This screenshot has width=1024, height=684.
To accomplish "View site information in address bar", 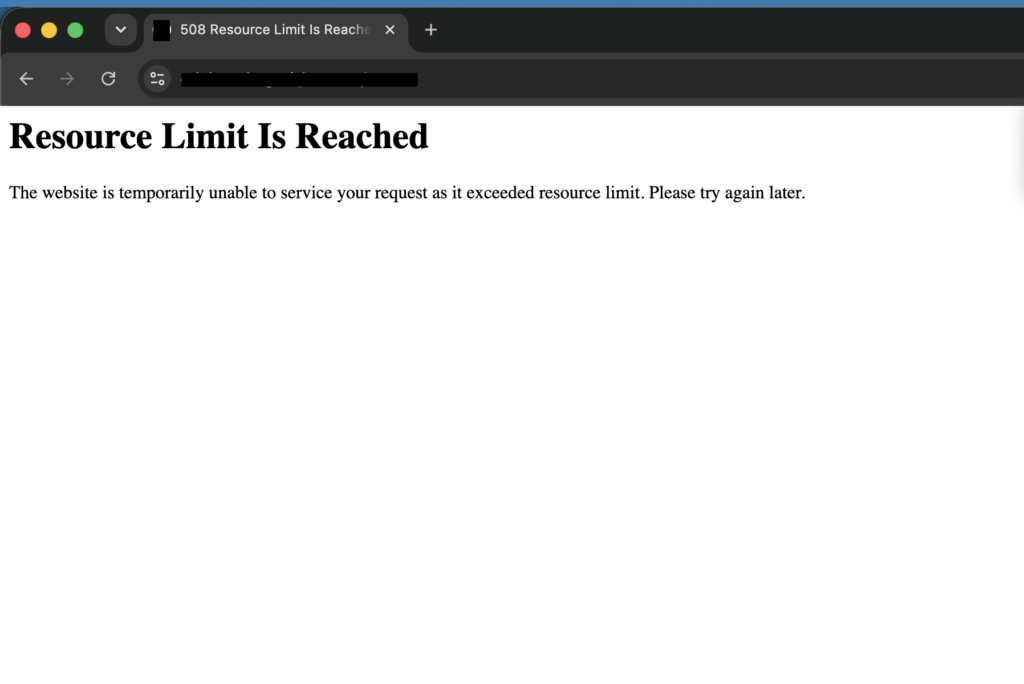I will [157, 79].
